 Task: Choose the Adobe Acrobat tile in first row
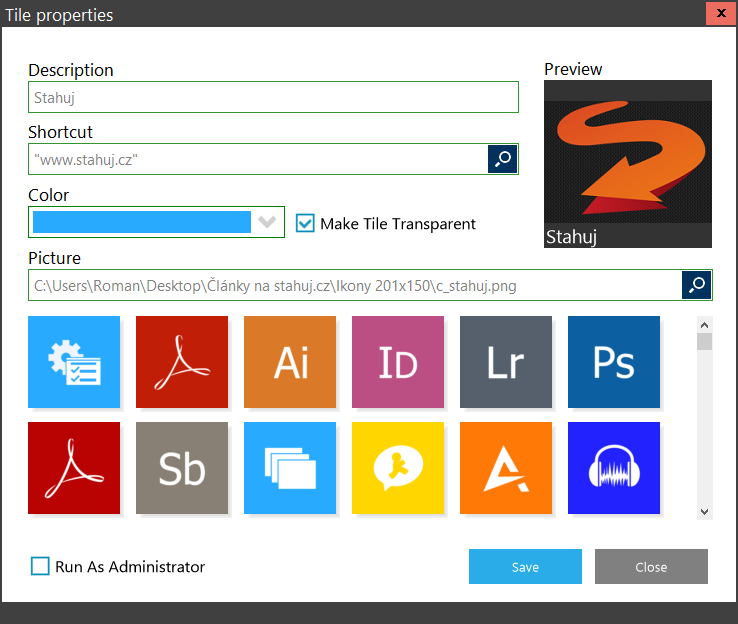[182, 362]
